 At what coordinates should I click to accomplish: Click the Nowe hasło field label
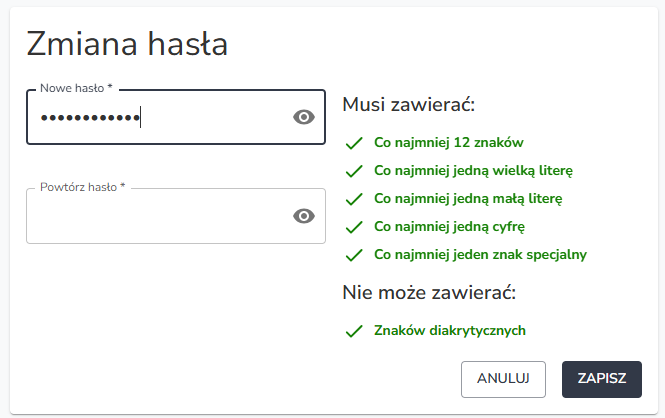76,88
